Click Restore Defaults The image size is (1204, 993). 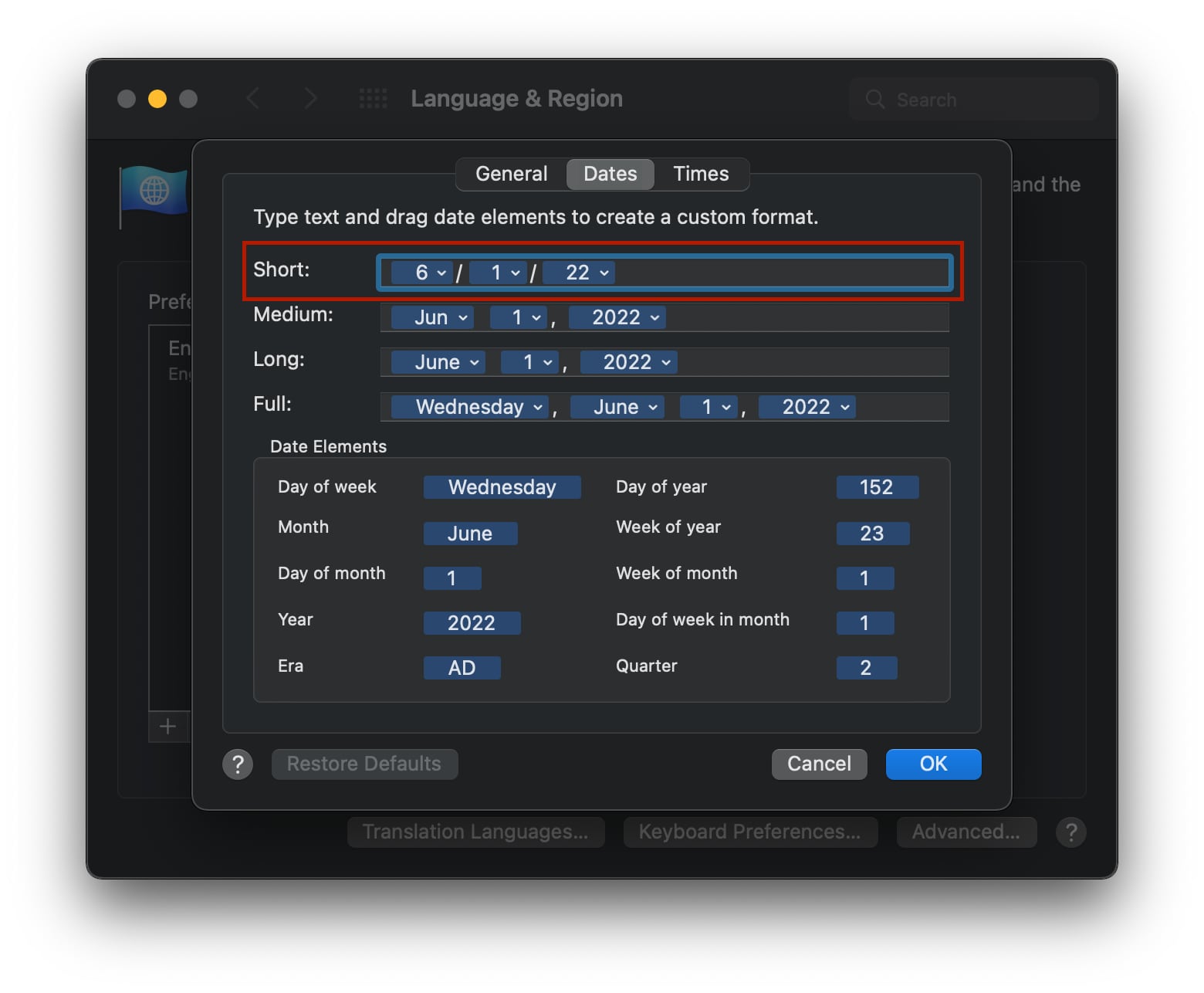[x=364, y=764]
